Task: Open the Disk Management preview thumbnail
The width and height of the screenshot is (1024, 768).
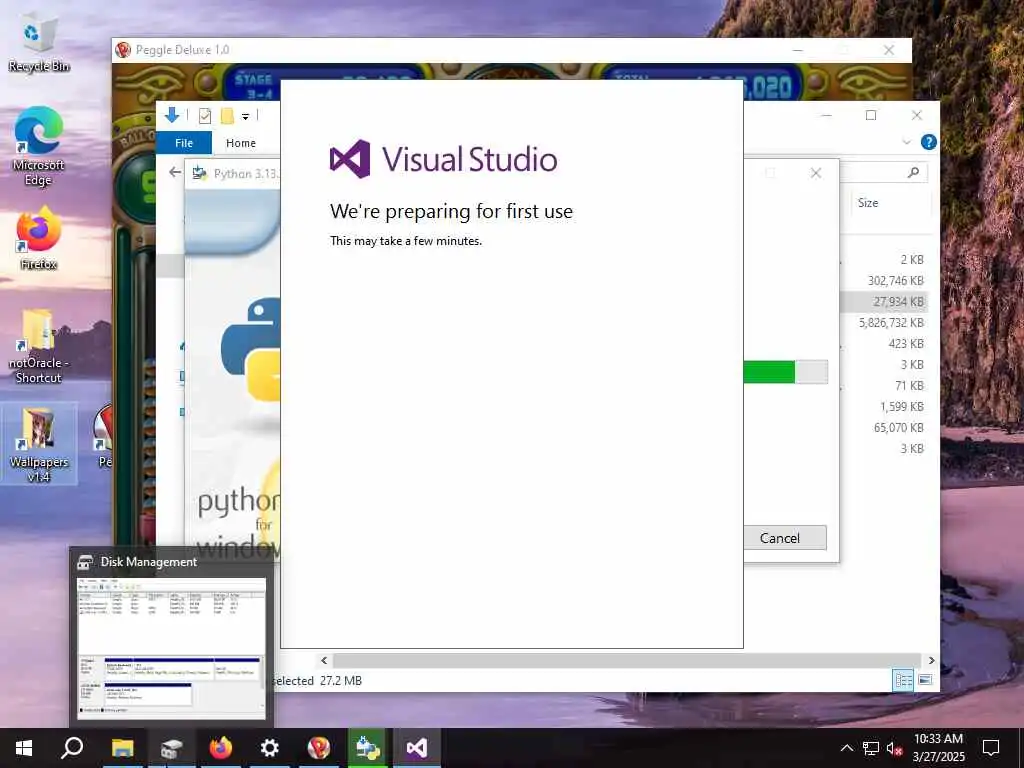Action: coord(171,648)
